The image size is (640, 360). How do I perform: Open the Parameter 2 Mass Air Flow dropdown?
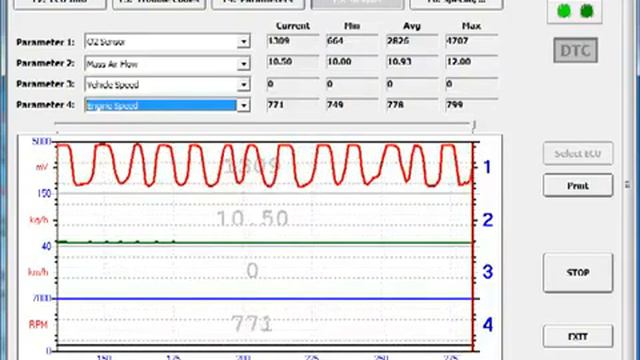243,64
